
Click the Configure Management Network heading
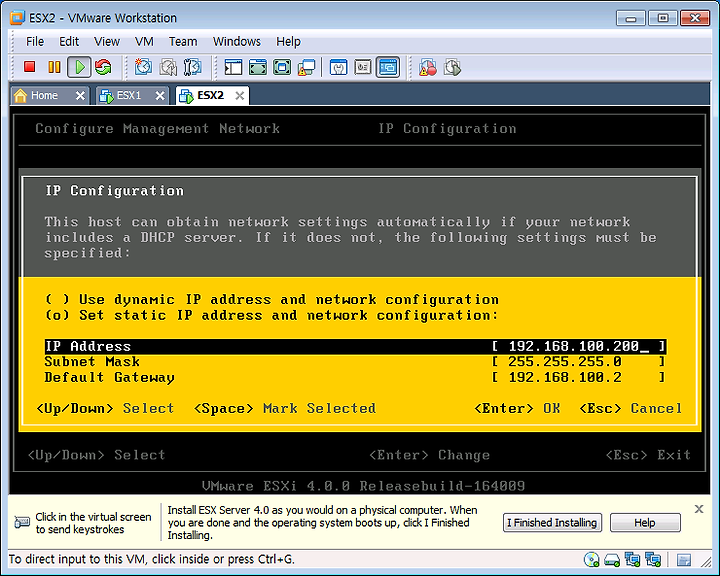coord(158,129)
